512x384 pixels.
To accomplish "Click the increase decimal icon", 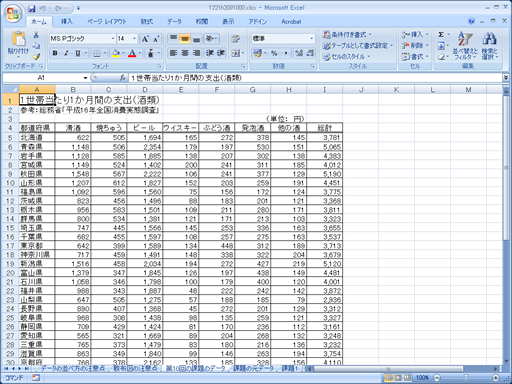I will tap(299, 53).
